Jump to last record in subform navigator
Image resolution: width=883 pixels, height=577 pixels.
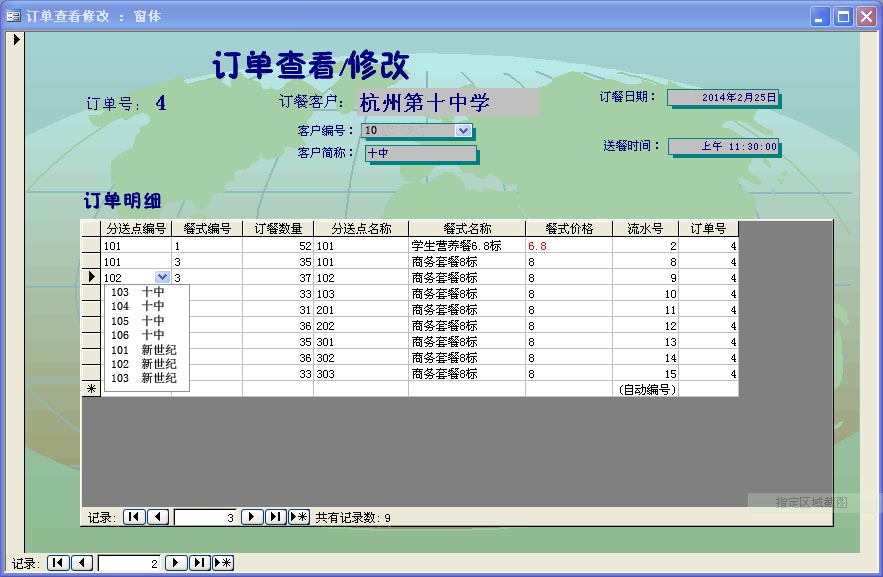(276, 517)
